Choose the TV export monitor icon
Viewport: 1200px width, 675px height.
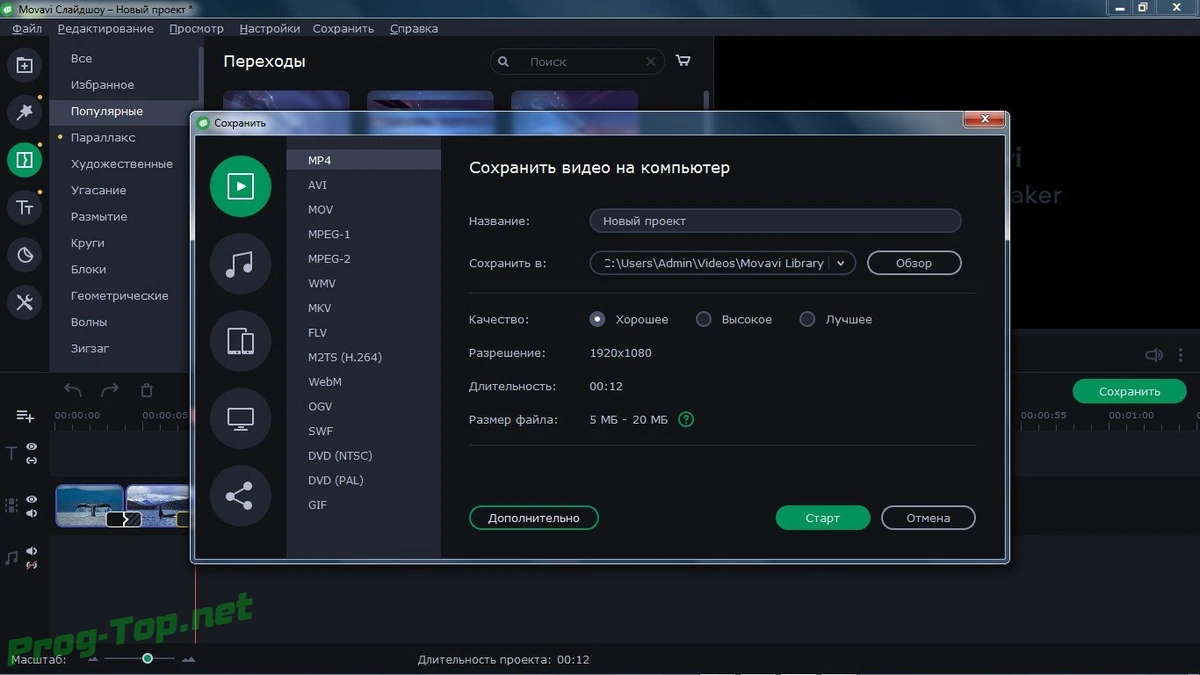click(240, 419)
